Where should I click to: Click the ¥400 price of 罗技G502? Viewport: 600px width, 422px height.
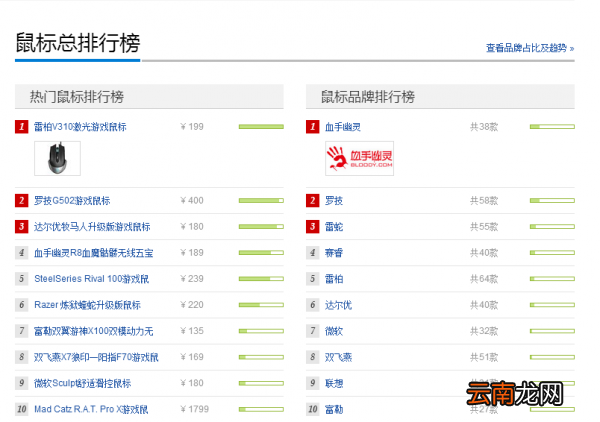click(x=192, y=200)
